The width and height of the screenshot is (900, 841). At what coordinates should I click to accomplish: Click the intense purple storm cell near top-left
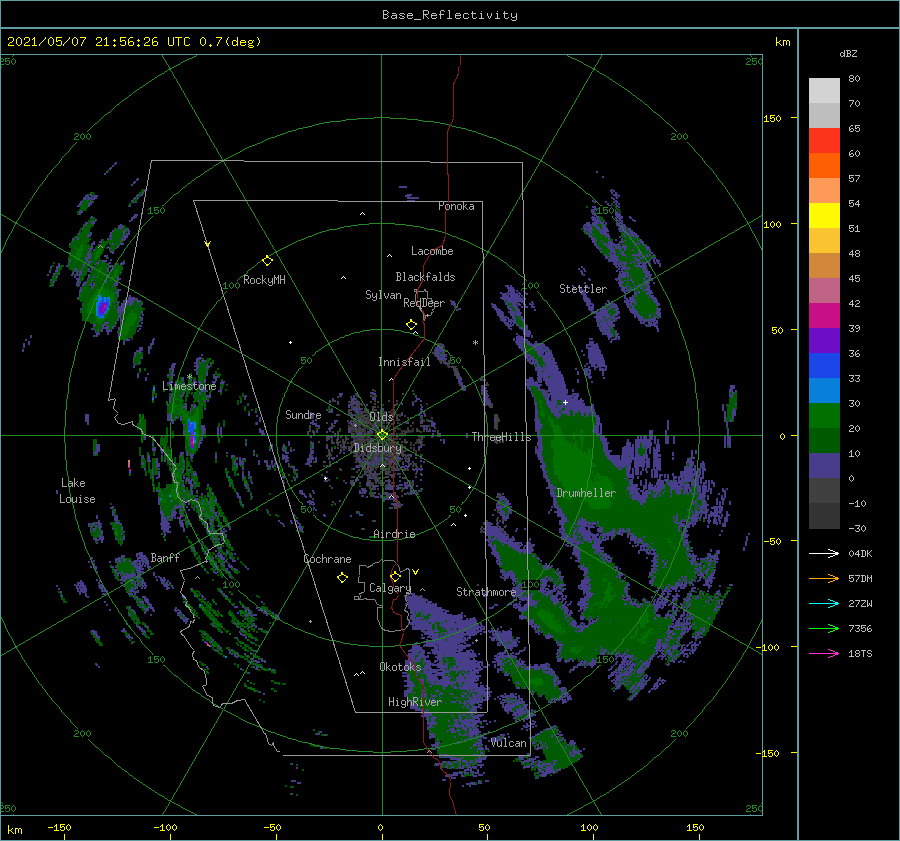pyautogui.click(x=102, y=307)
